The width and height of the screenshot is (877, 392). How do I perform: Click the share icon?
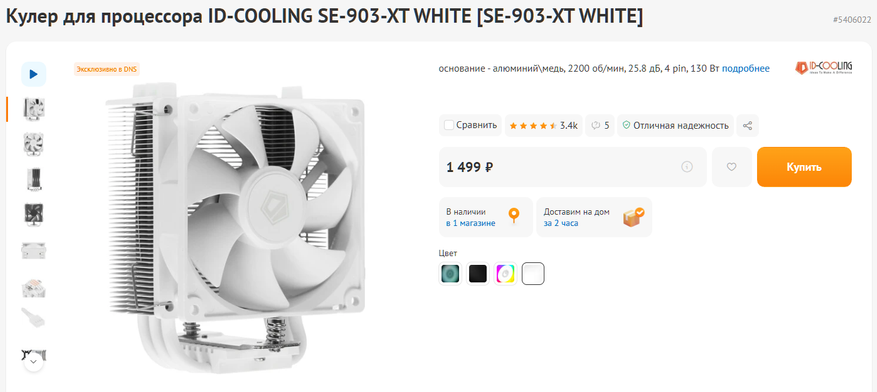747,125
